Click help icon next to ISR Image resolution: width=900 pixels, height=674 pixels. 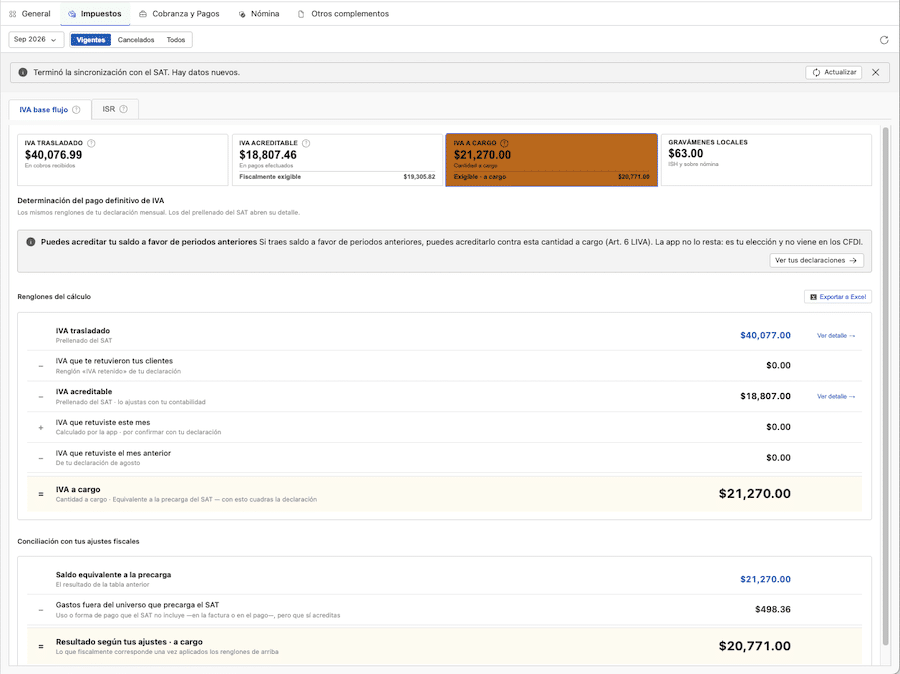[x=123, y=109]
